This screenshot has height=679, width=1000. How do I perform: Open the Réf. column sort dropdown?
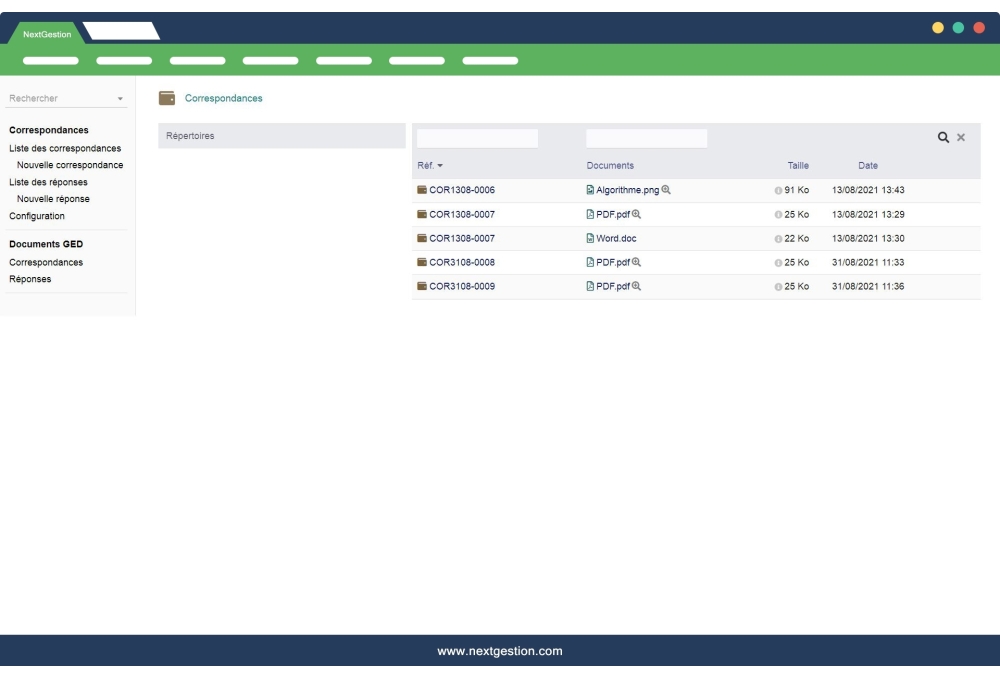pos(440,166)
